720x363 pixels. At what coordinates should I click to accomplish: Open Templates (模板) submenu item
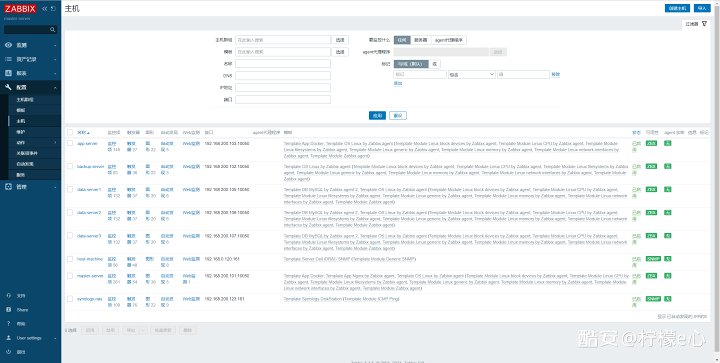[x=21, y=110]
